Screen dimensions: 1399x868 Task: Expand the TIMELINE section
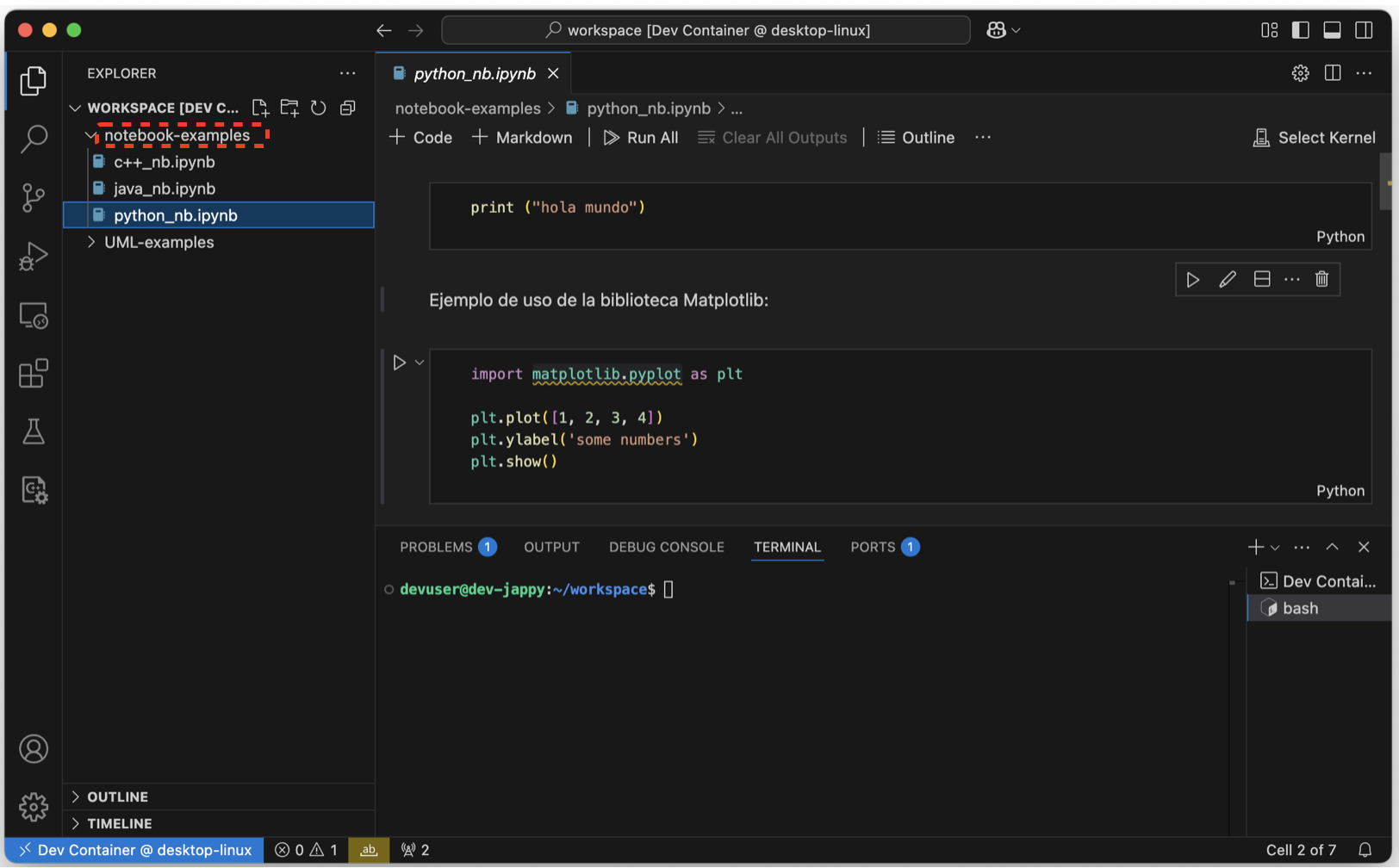pyautogui.click(x=219, y=824)
